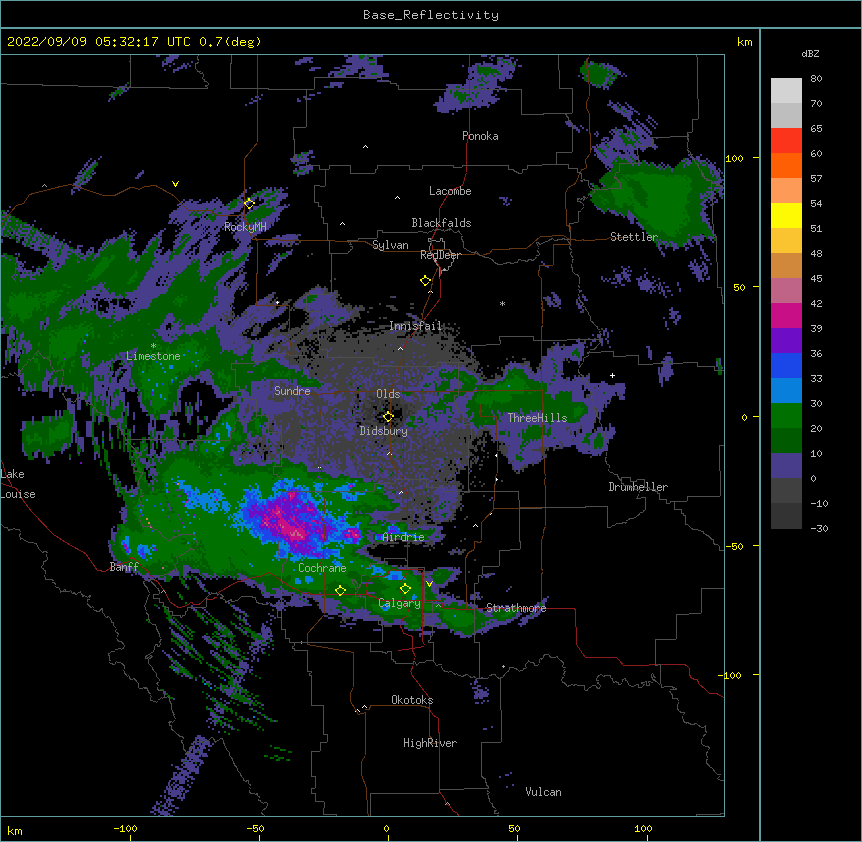This screenshot has height=842, width=862.
Task: Click the Lacombe label
Action: [450, 191]
